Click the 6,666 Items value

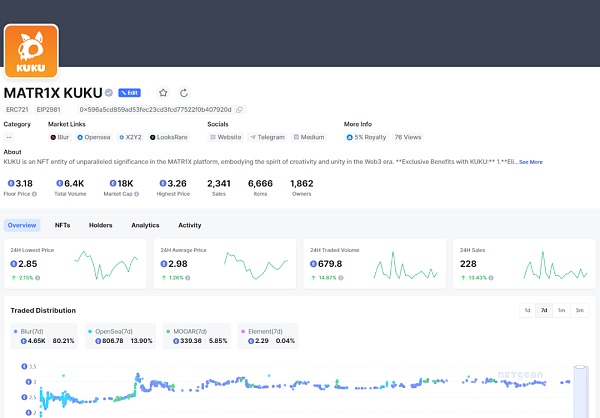coord(260,184)
